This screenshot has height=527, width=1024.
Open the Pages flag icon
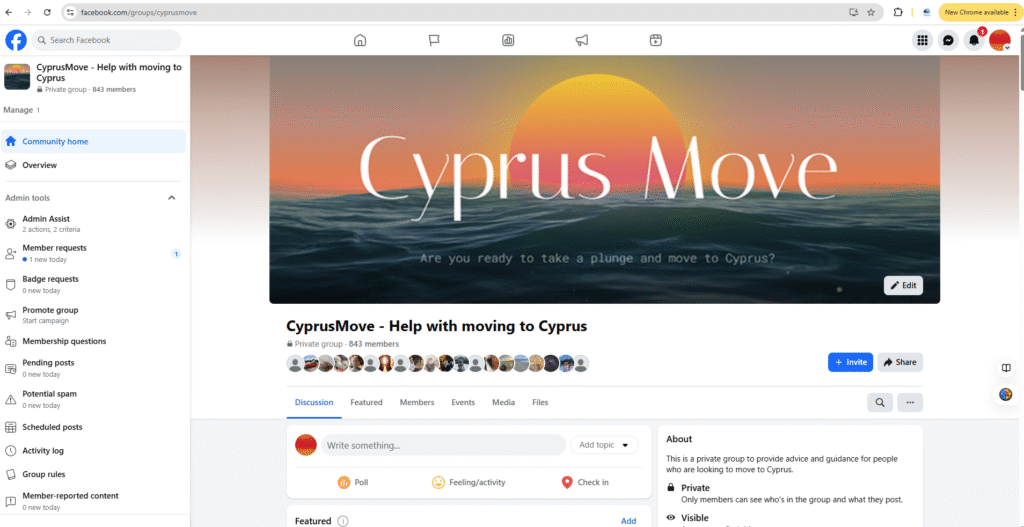click(434, 40)
